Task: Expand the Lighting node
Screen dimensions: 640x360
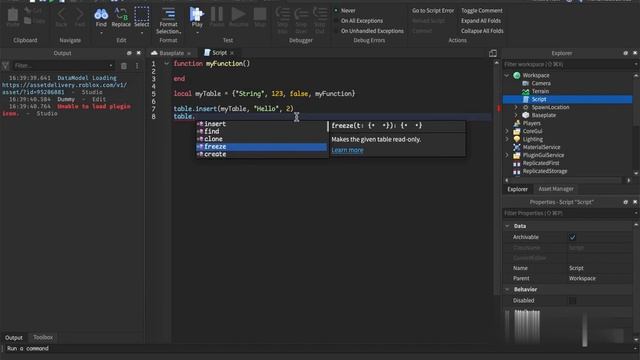Action: pos(507,139)
